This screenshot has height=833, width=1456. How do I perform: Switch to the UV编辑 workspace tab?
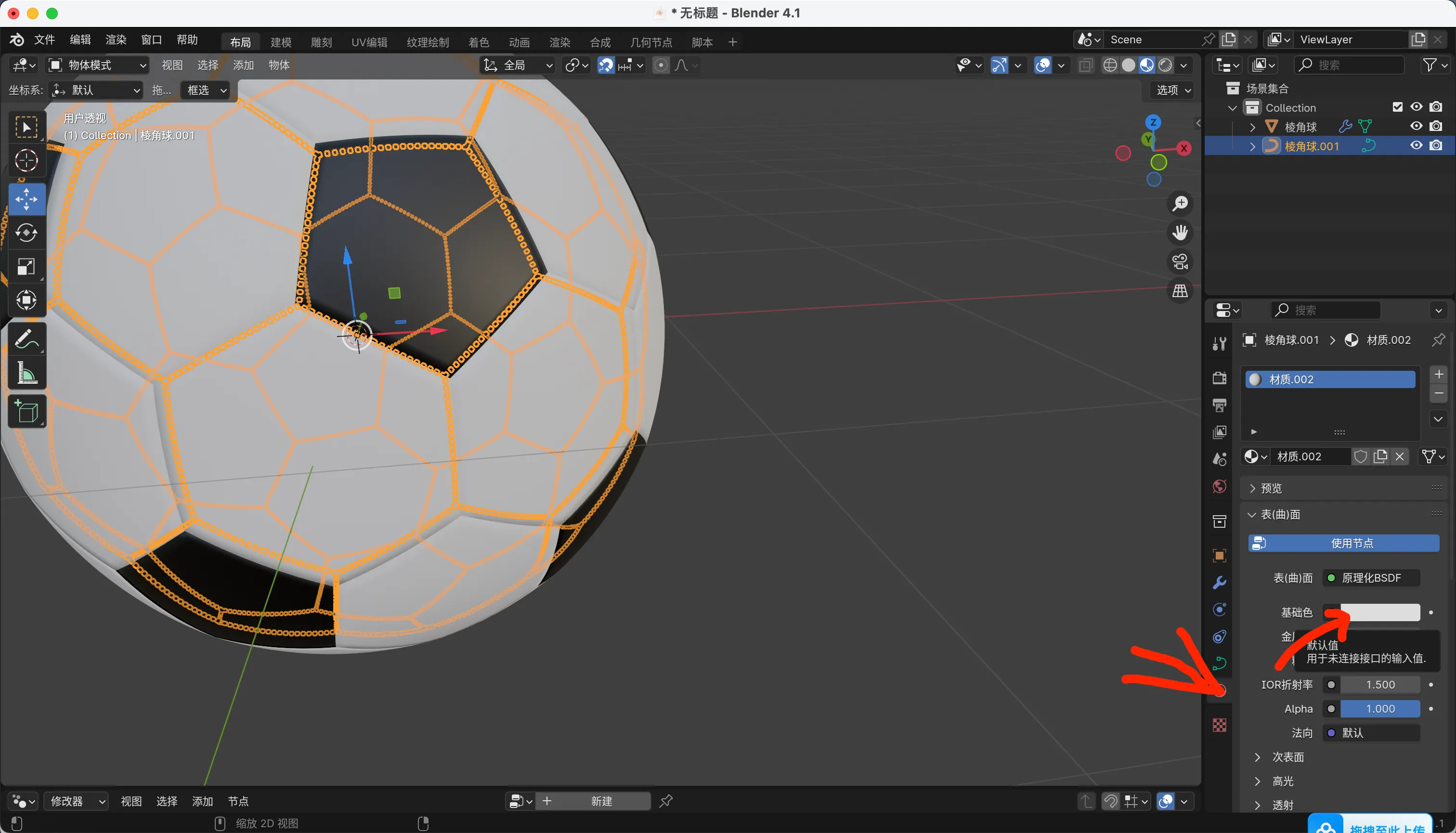pyautogui.click(x=369, y=42)
